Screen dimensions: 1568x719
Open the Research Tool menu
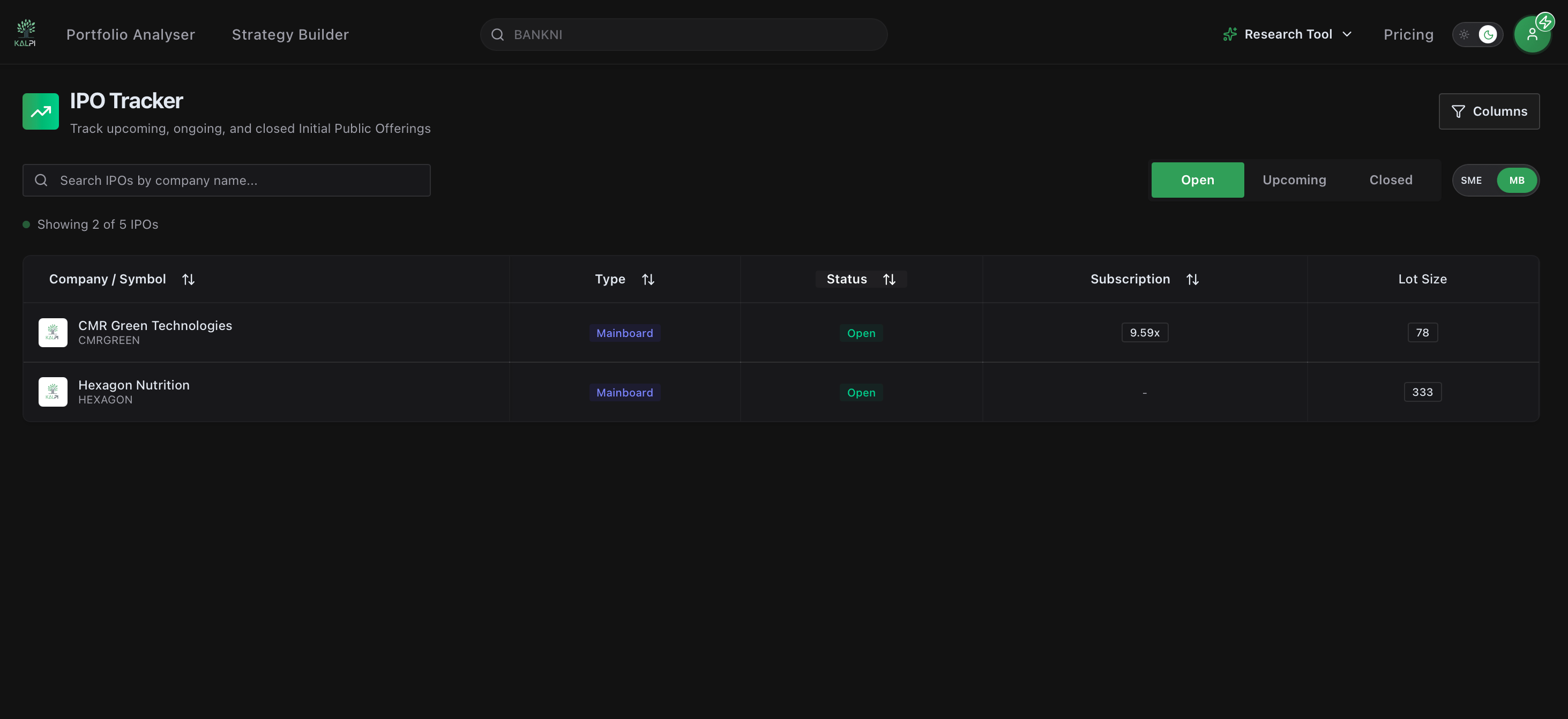[1287, 35]
